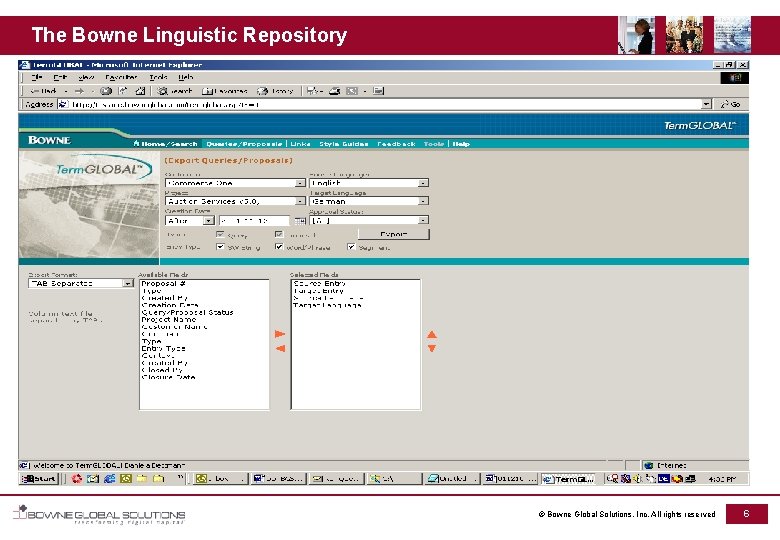
Task: Click the Go button next to address bar
Action: click(731, 104)
